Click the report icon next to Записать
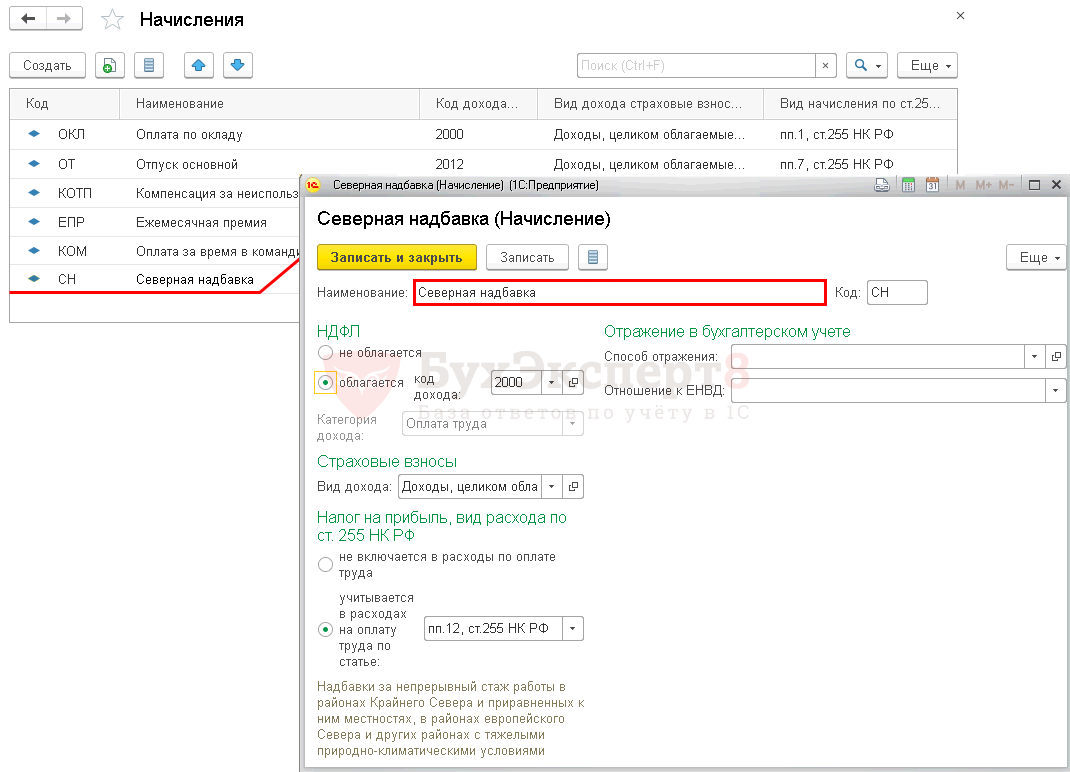1070x772 pixels. coord(592,257)
